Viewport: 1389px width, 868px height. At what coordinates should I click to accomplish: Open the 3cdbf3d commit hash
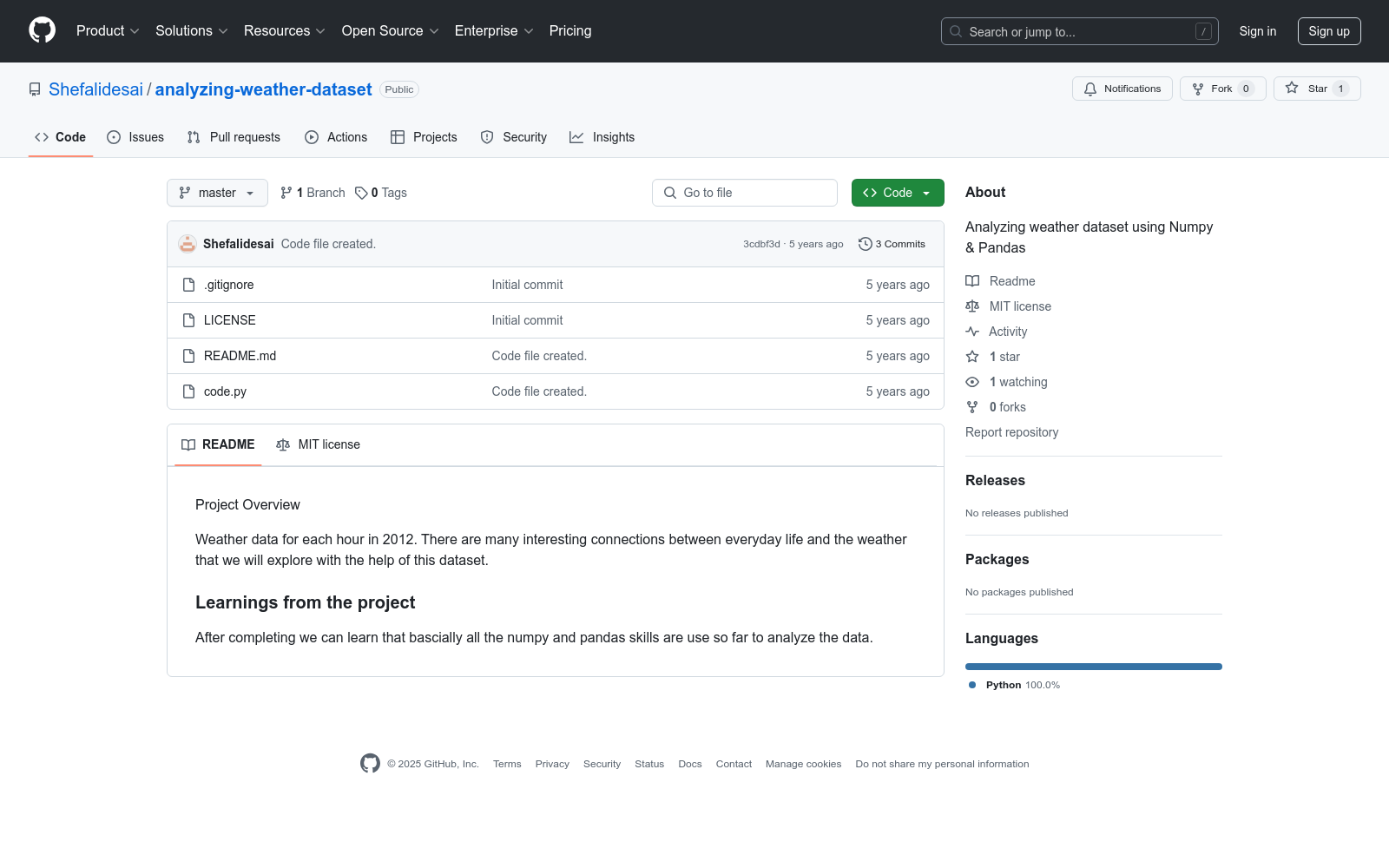coord(761,244)
